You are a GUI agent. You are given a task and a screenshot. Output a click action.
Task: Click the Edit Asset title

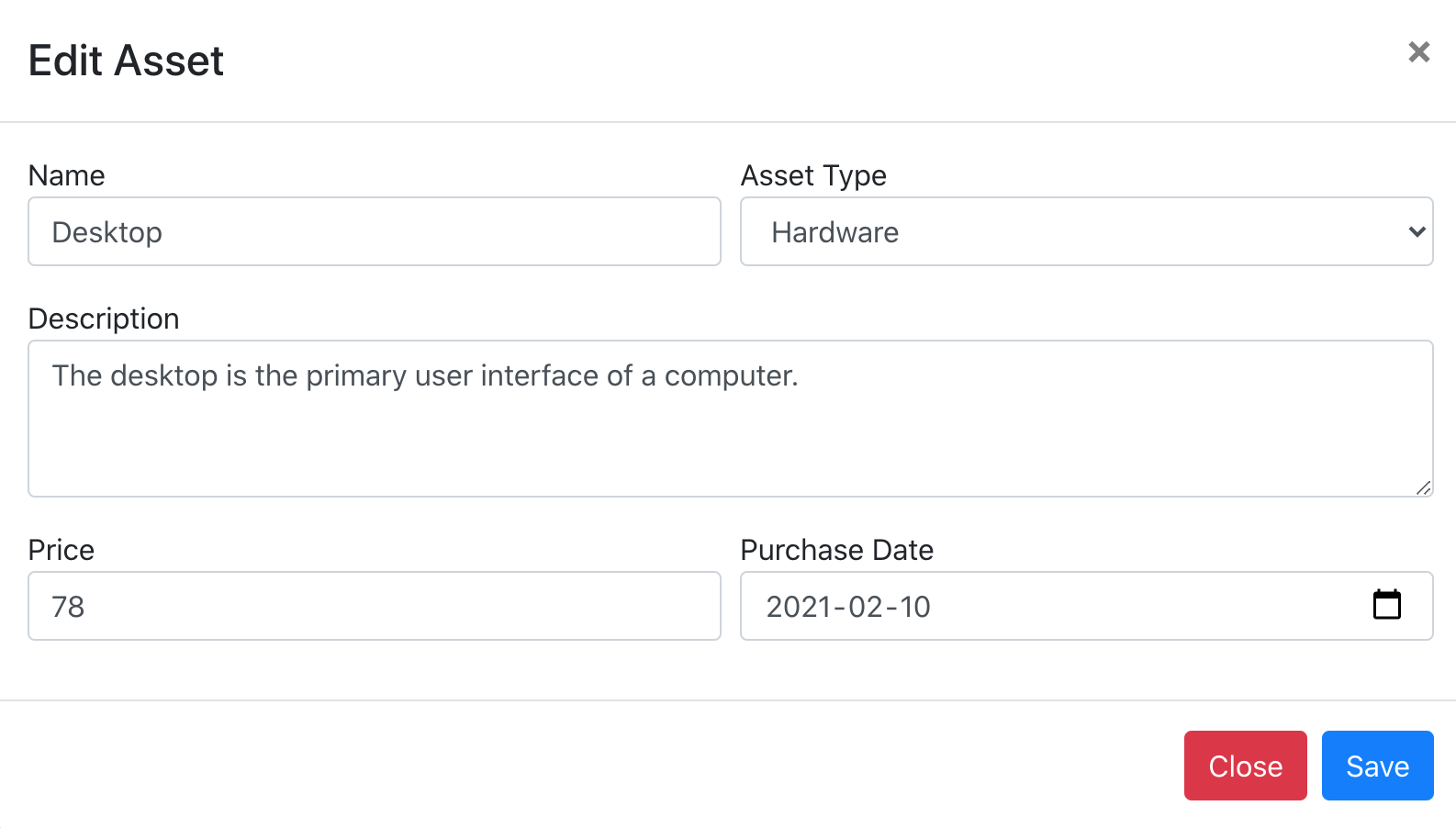tap(126, 62)
